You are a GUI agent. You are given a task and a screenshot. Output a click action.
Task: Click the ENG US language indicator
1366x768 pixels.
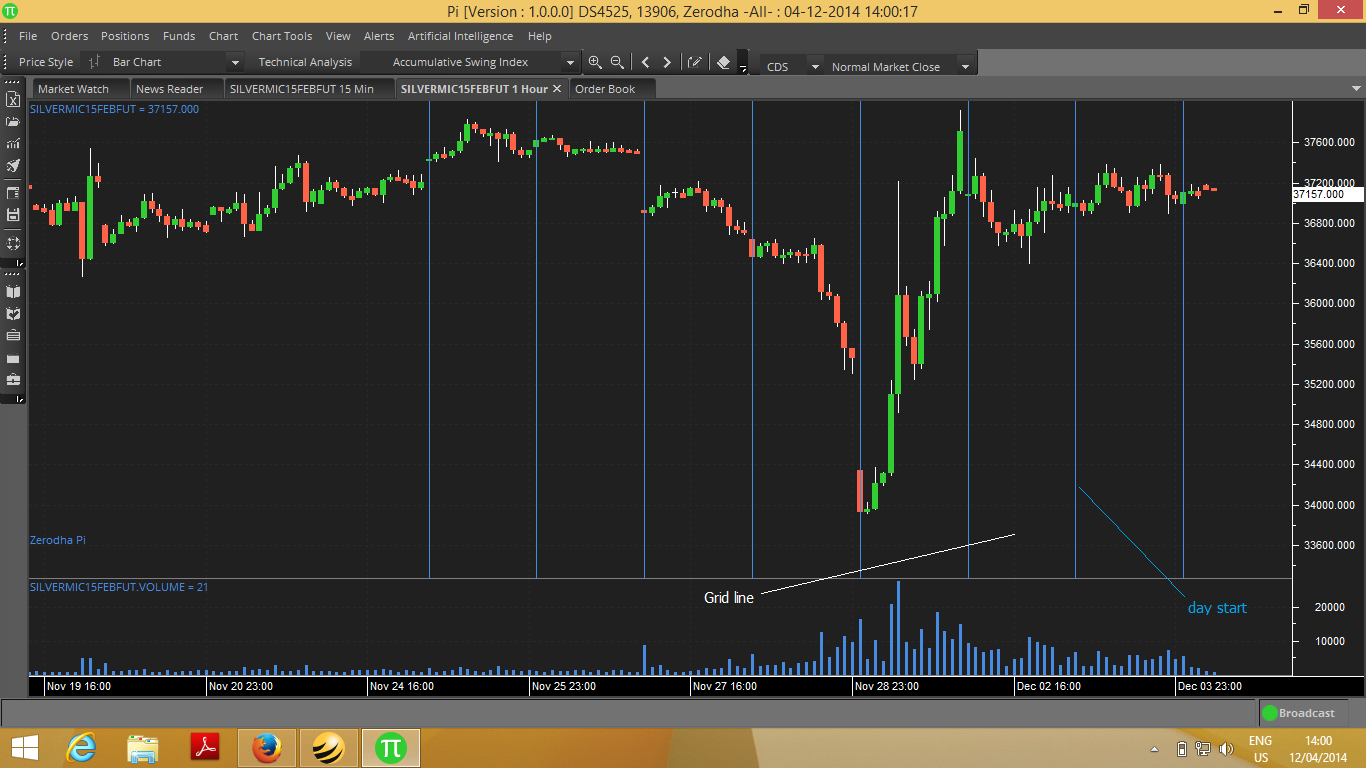tap(1261, 748)
